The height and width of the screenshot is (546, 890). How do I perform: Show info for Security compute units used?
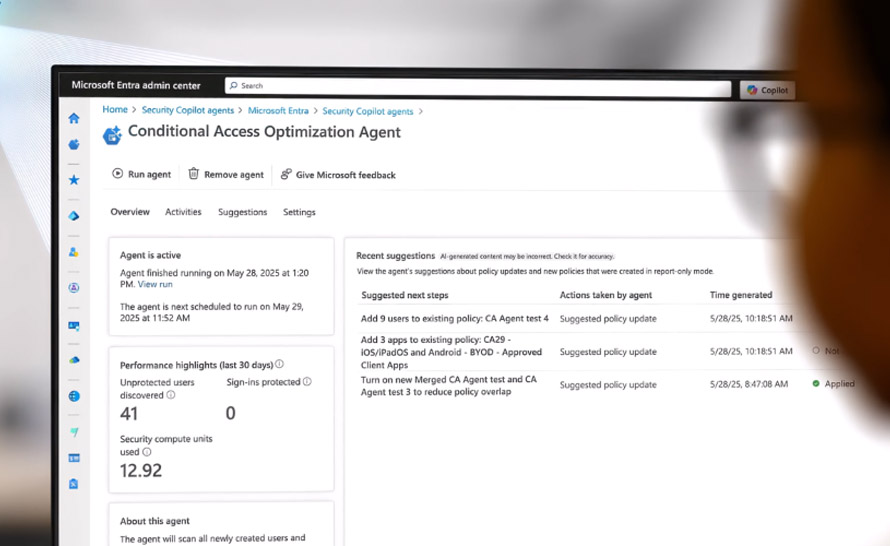coord(147,452)
